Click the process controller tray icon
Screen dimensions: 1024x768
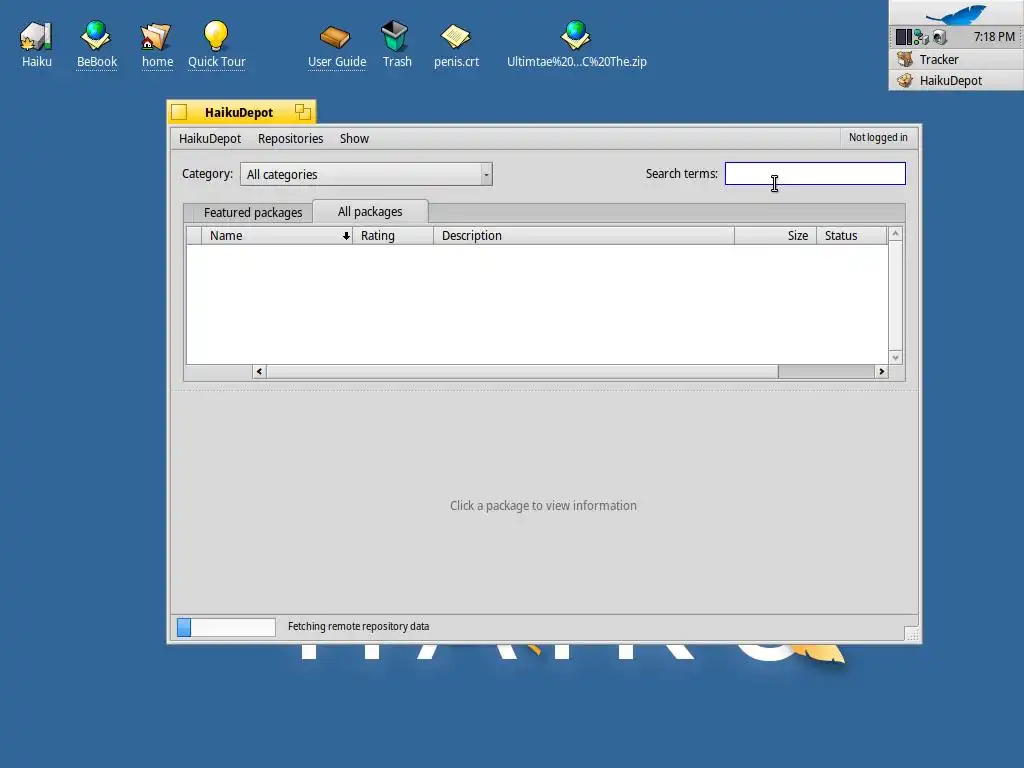click(903, 37)
